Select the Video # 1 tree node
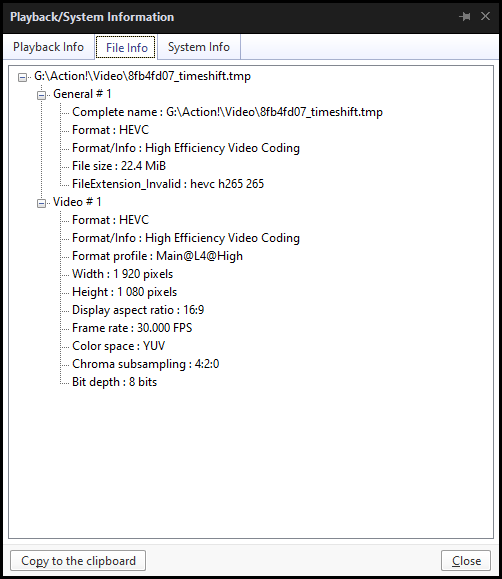This screenshot has width=502, height=579. click(77, 202)
